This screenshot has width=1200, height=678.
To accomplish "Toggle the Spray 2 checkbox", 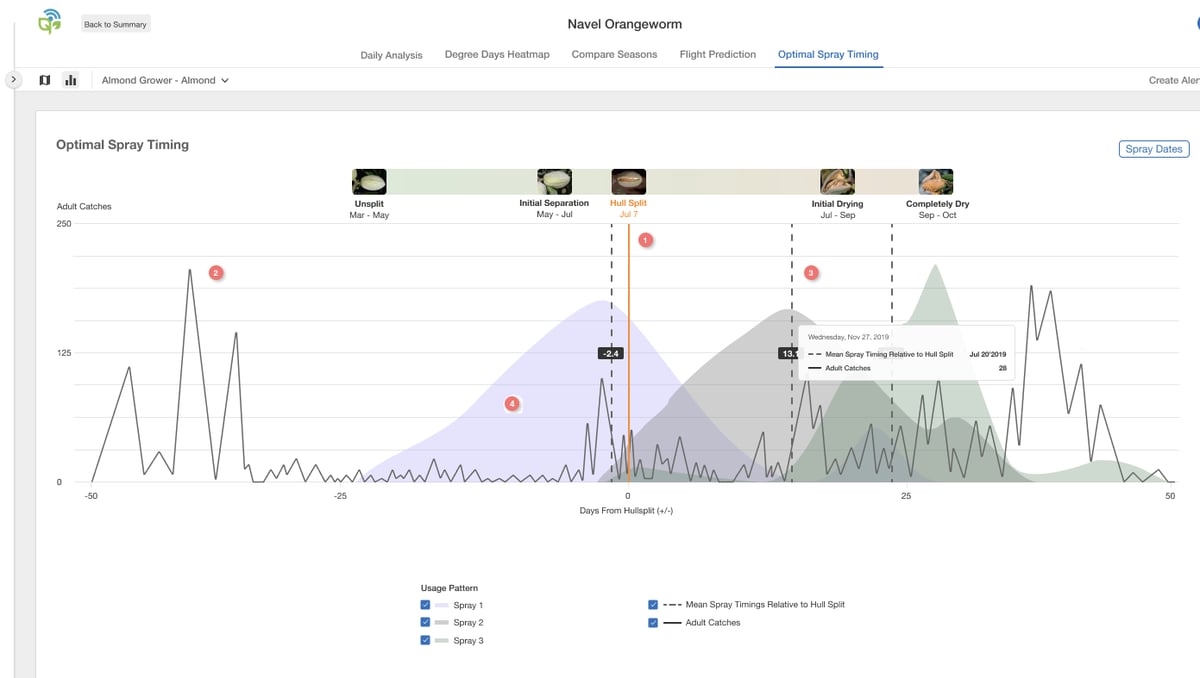I will coord(426,623).
